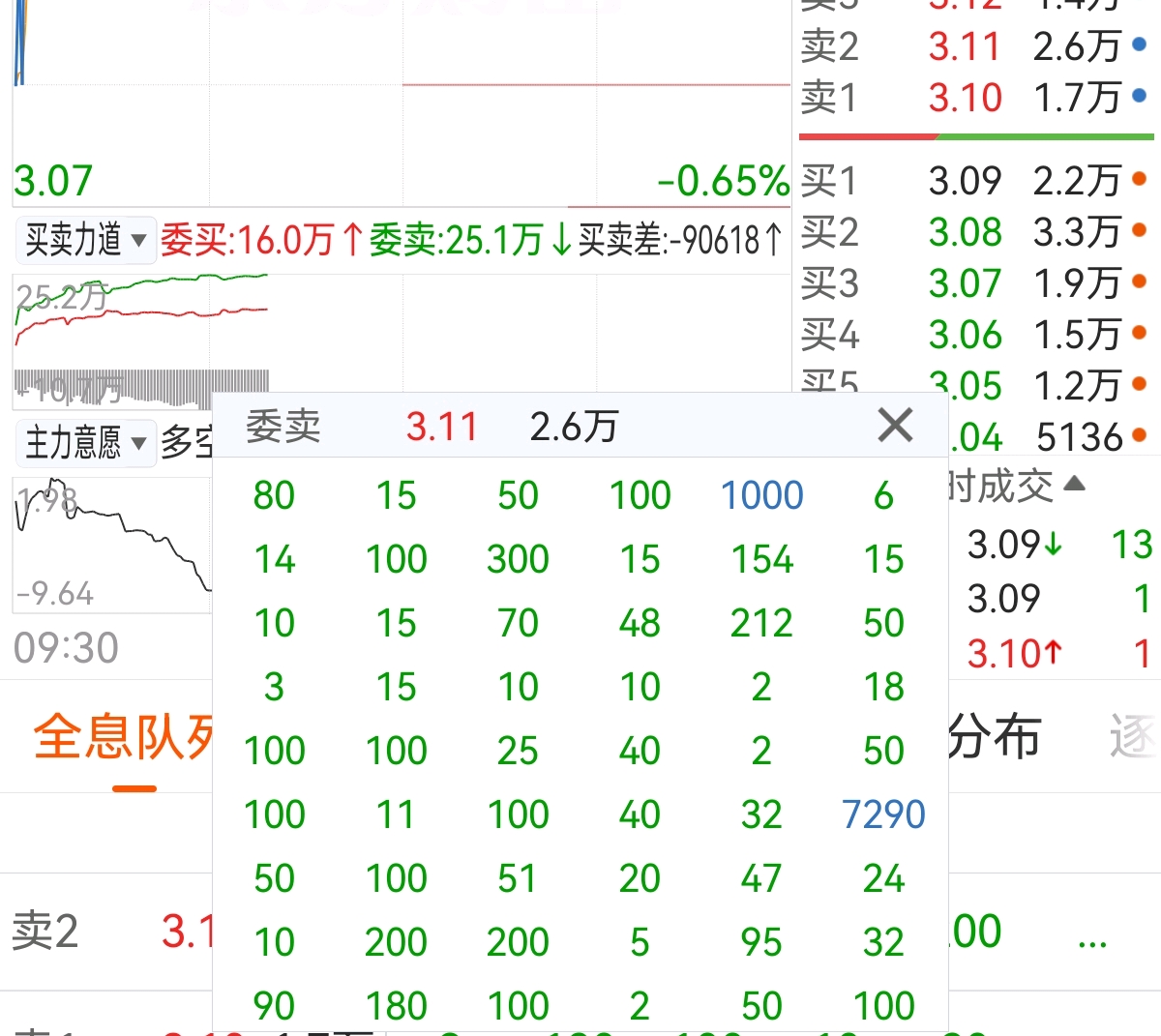Viewport: 1161px width, 1036px height.
Task: Select the 买2 price 3.08 row
Action: coord(976,231)
